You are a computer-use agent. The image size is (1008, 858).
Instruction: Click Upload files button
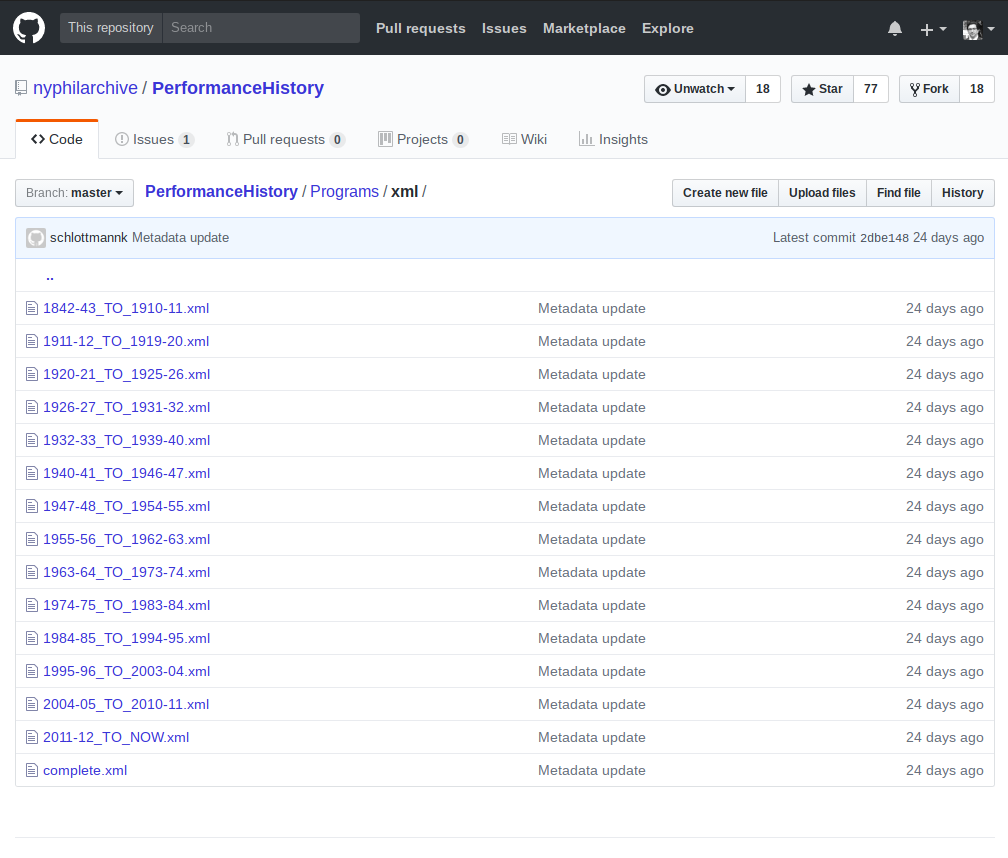(822, 193)
